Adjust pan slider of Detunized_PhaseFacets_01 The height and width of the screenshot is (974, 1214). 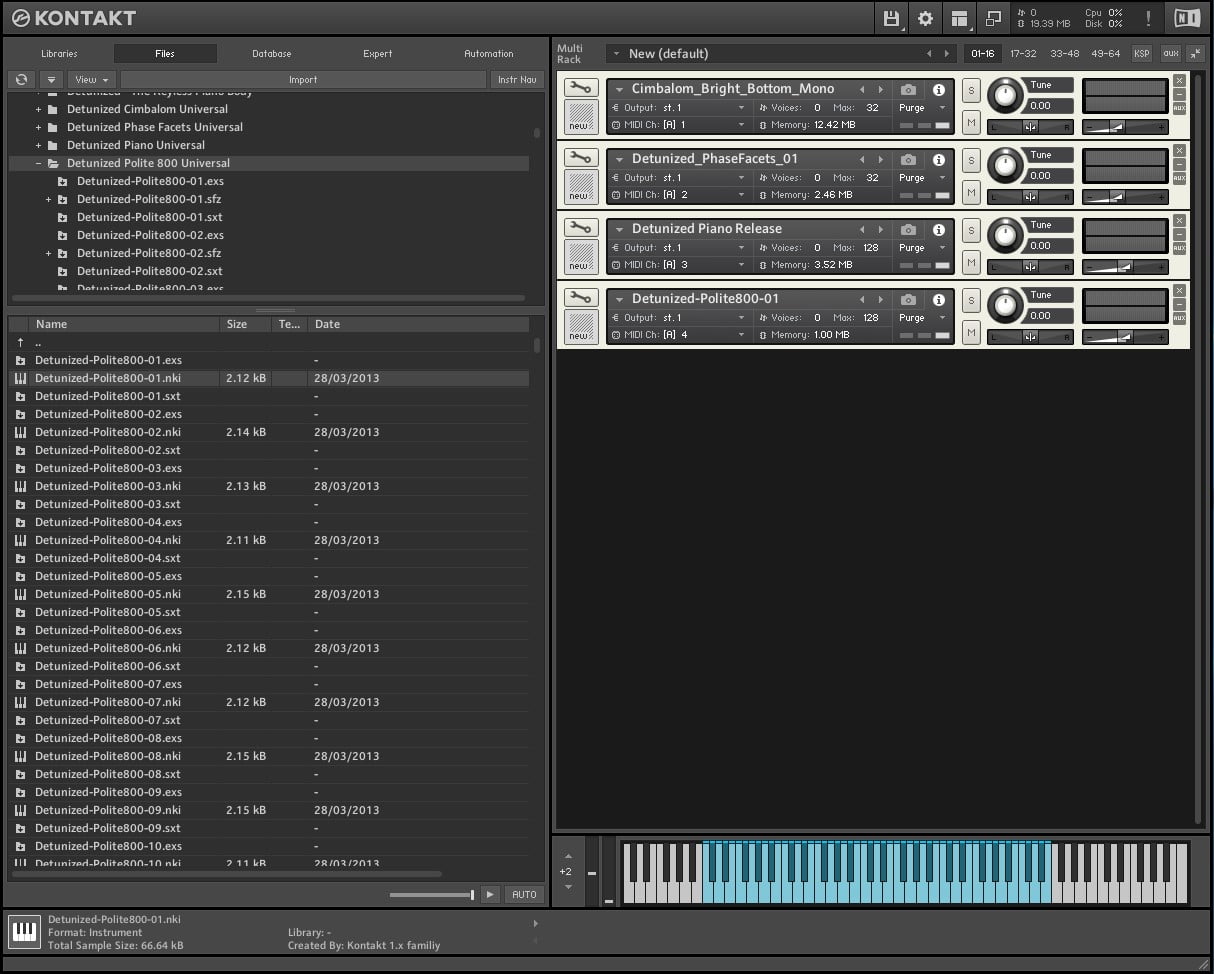point(1030,197)
